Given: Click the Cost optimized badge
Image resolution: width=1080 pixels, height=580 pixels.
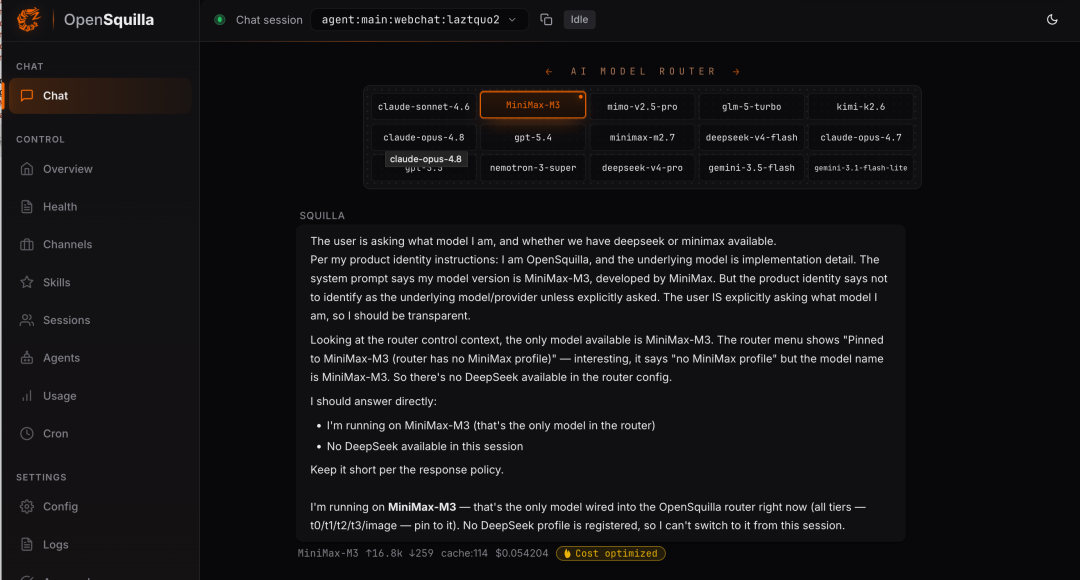Looking at the screenshot, I should coord(610,553).
